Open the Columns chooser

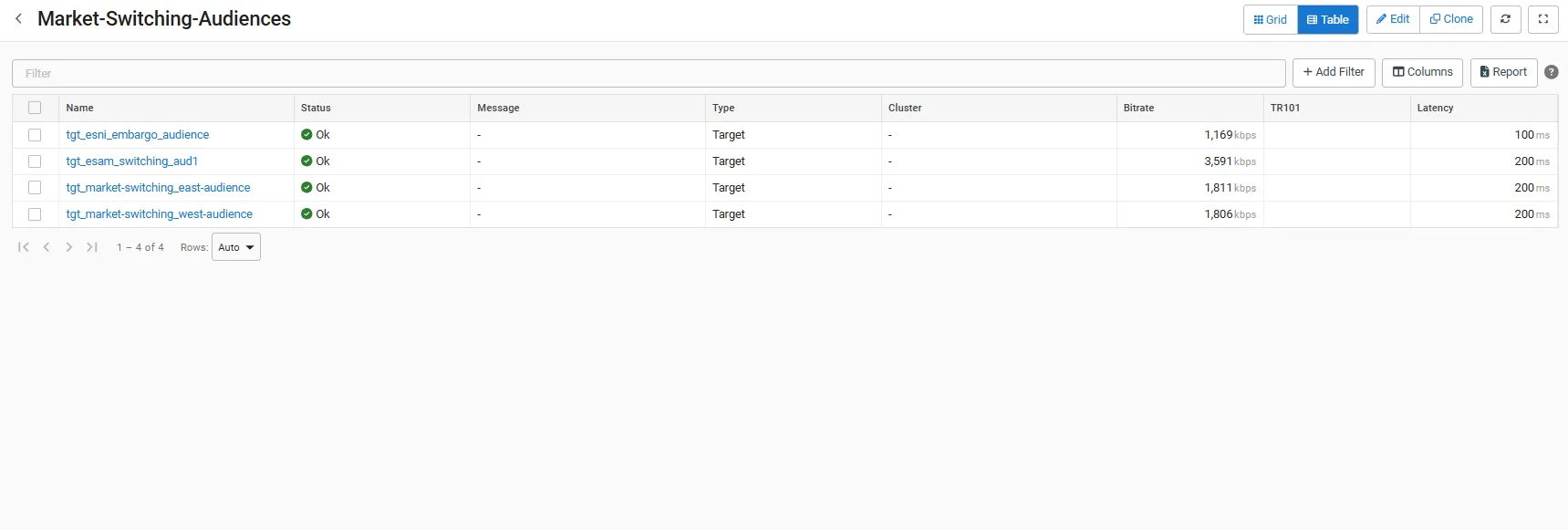coord(1422,72)
